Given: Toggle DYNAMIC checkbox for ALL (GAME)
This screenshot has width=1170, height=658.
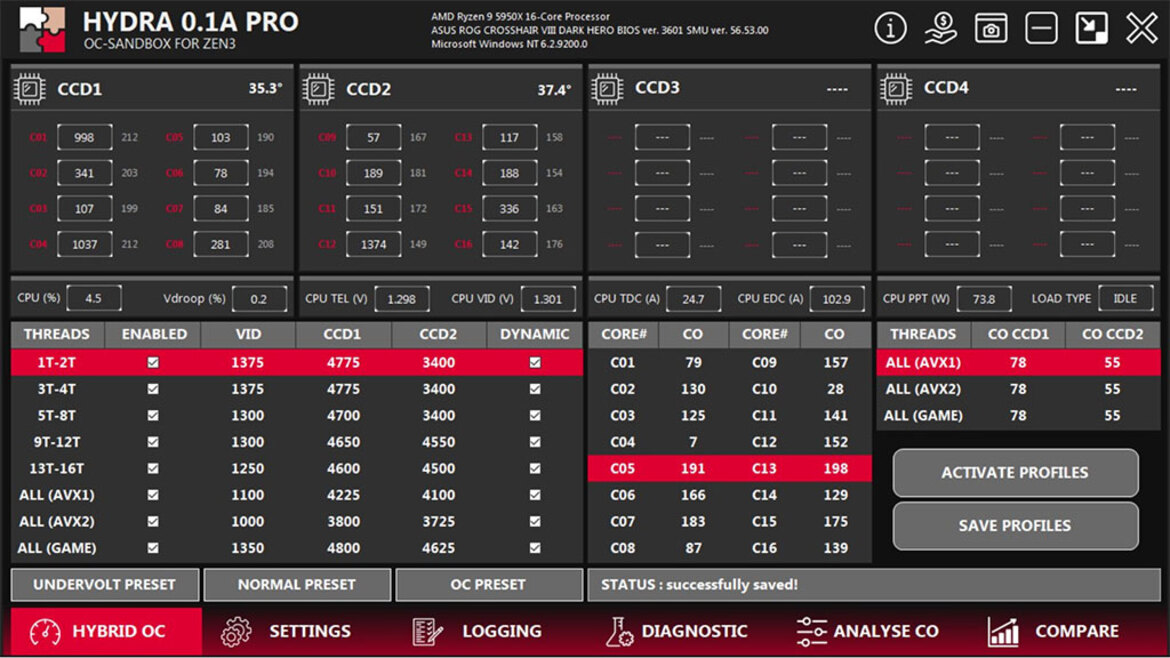Looking at the screenshot, I should click(535, 548).
